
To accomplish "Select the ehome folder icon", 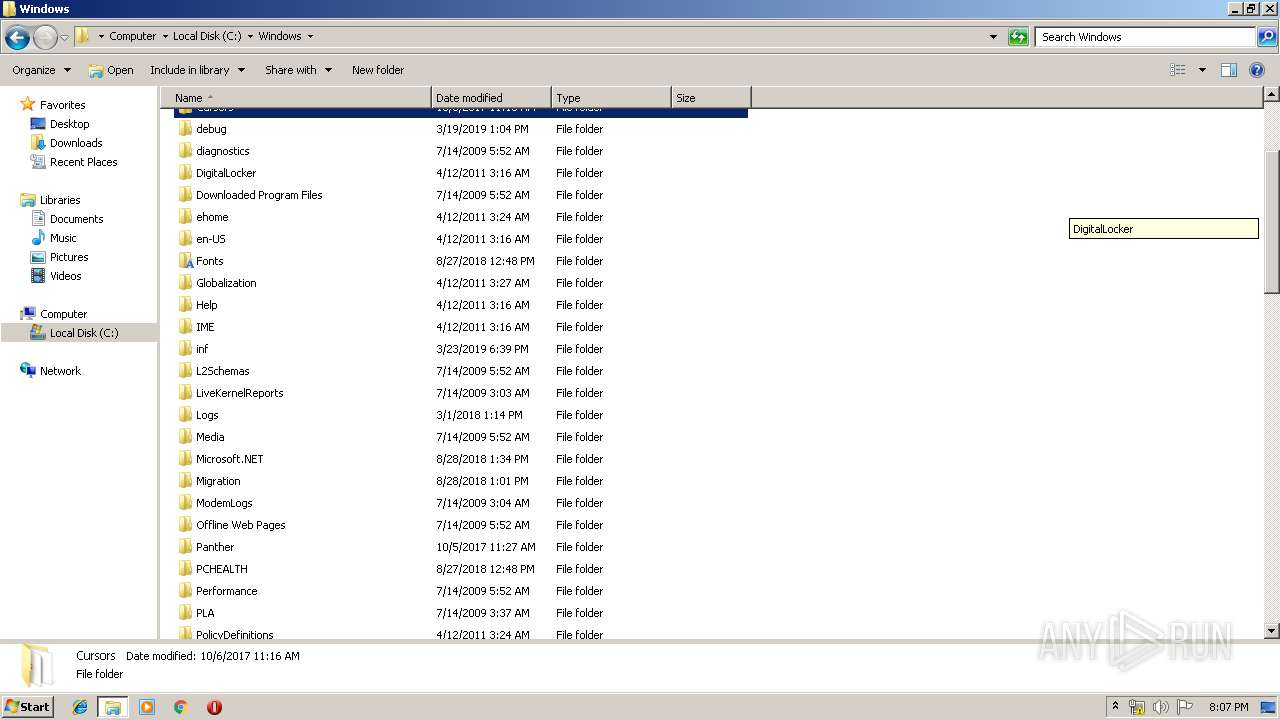I will point(185,217).
